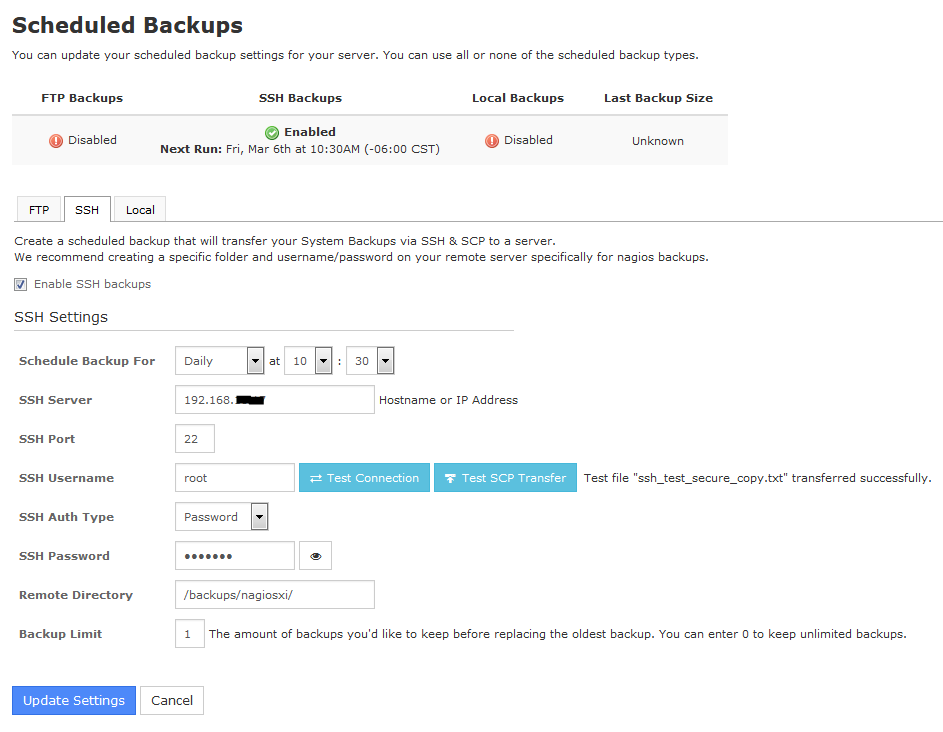
Task: Run the Test SCP Transfer button
Action: coord(505,478)
